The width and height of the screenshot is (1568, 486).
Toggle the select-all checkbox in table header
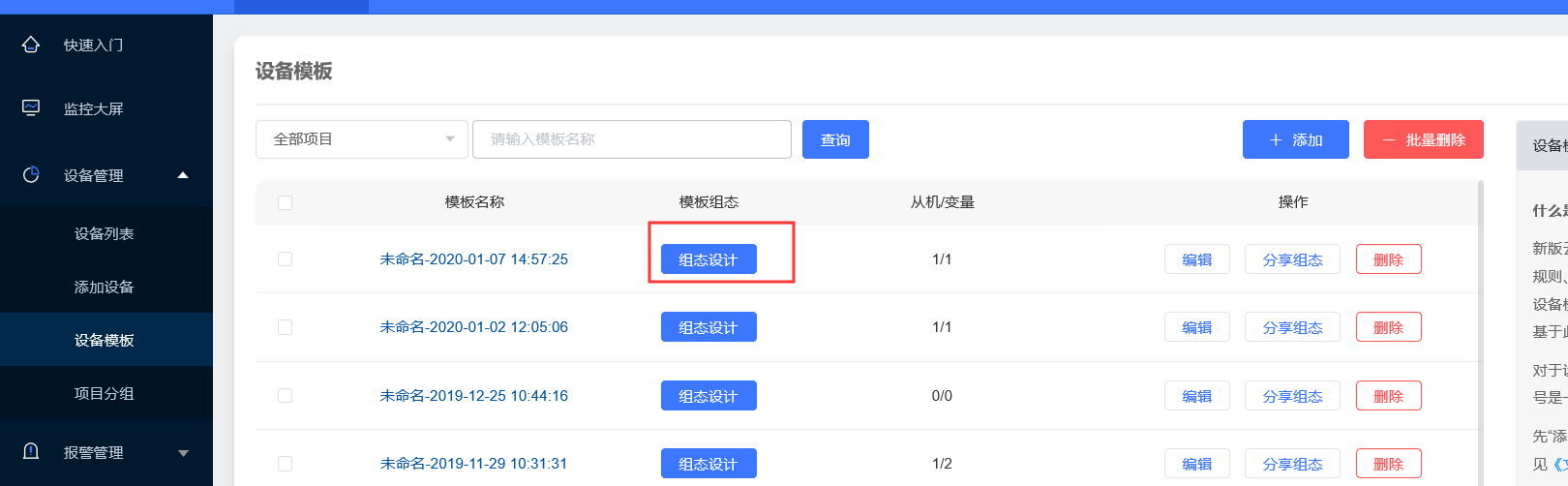(285, 202)
